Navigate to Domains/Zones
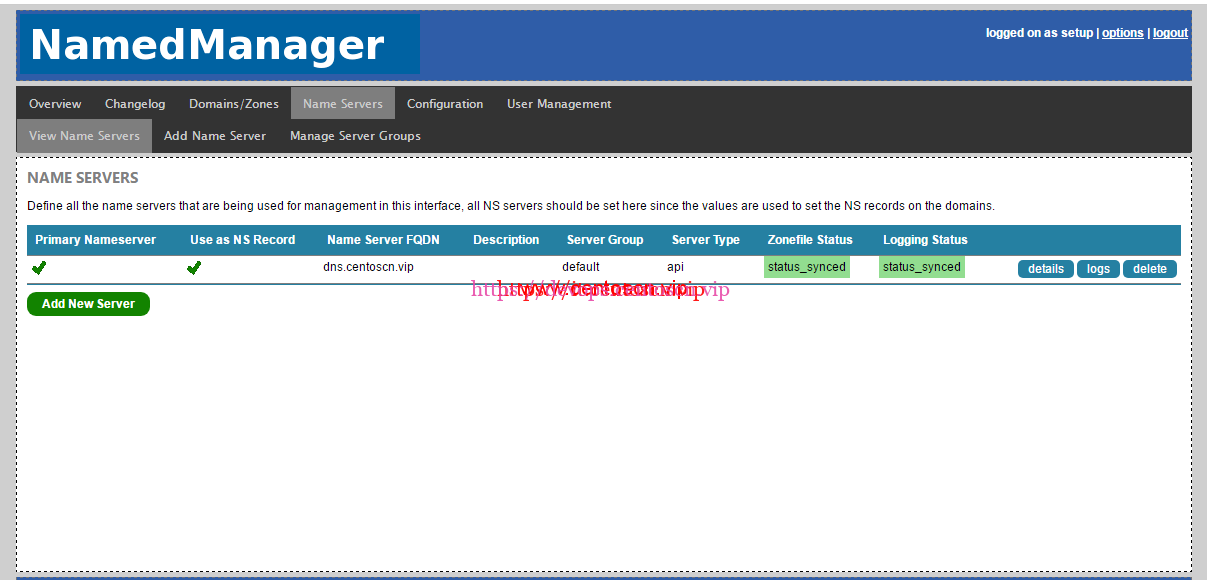The height and width of the screenshot is (580, 1207). [x=234, y=104]
